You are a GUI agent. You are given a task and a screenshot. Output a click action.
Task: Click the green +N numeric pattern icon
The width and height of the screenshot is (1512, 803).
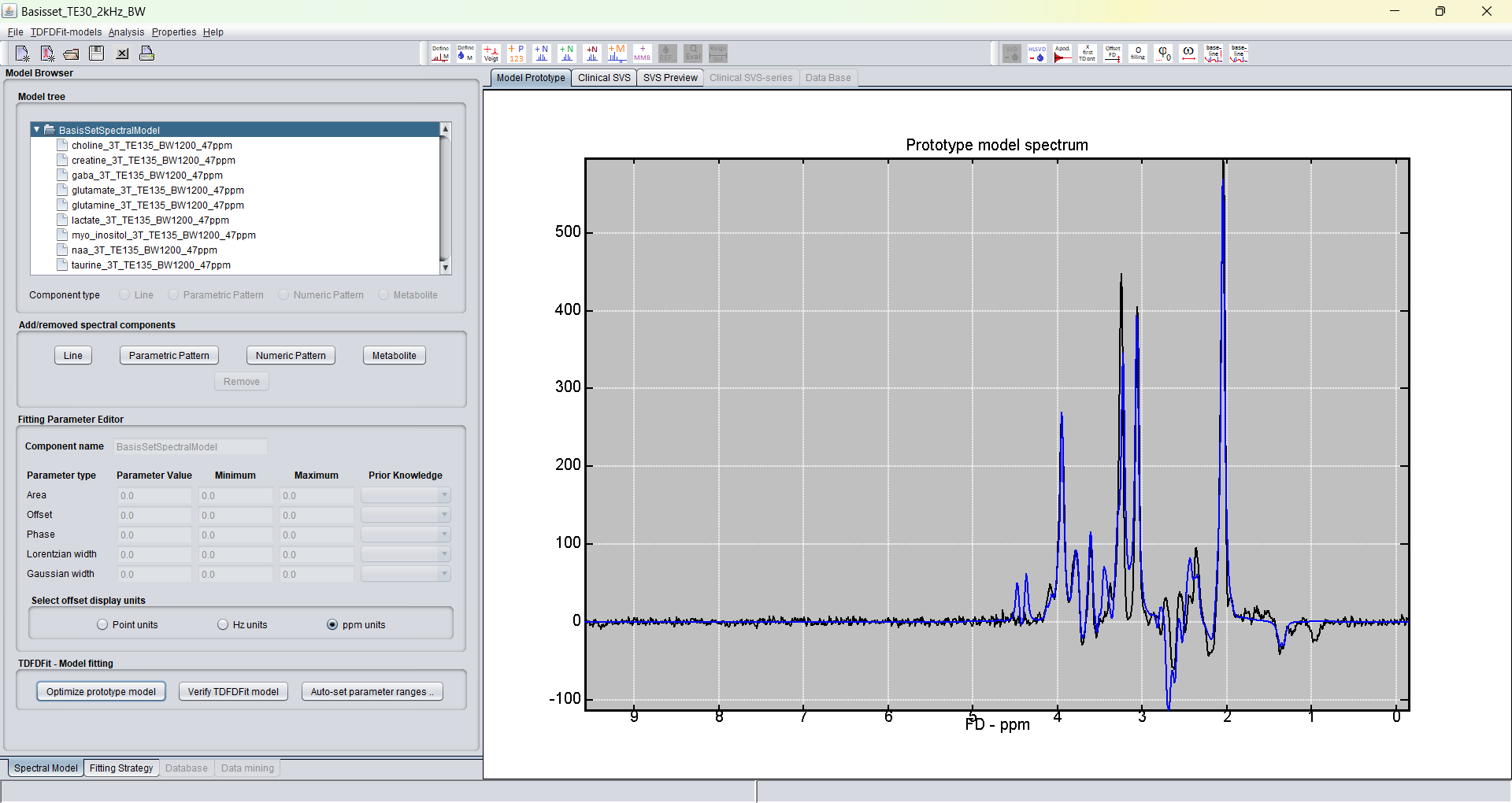pos(566,54)
